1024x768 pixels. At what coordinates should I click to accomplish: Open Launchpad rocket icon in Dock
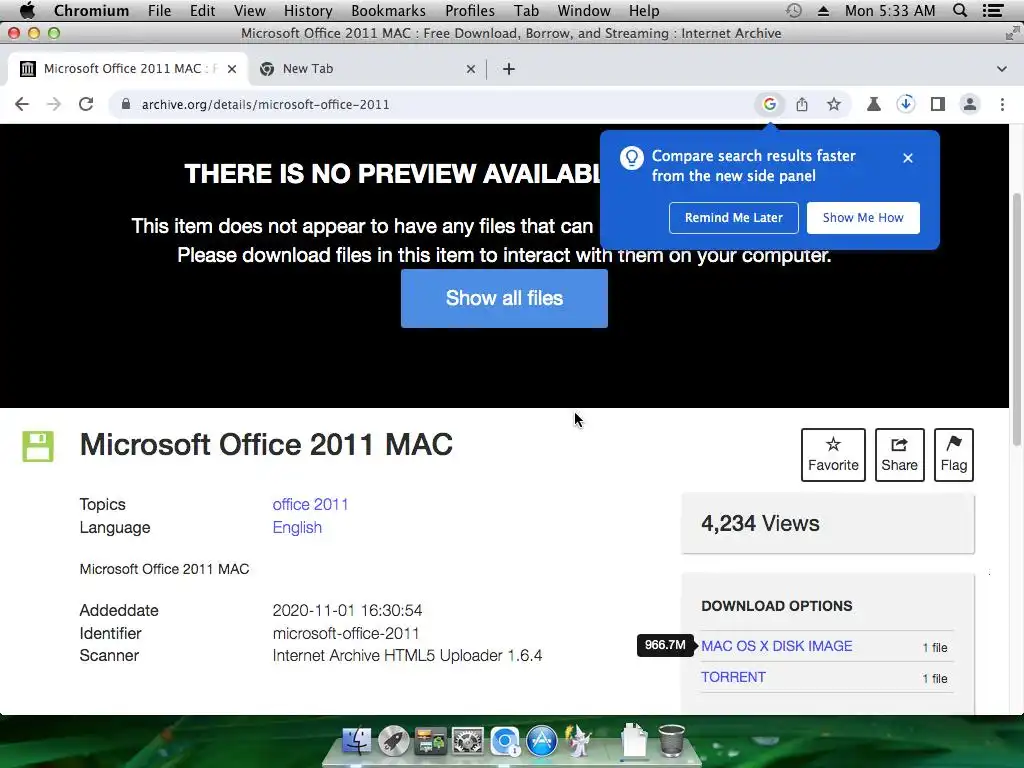(x=394, y=741)
